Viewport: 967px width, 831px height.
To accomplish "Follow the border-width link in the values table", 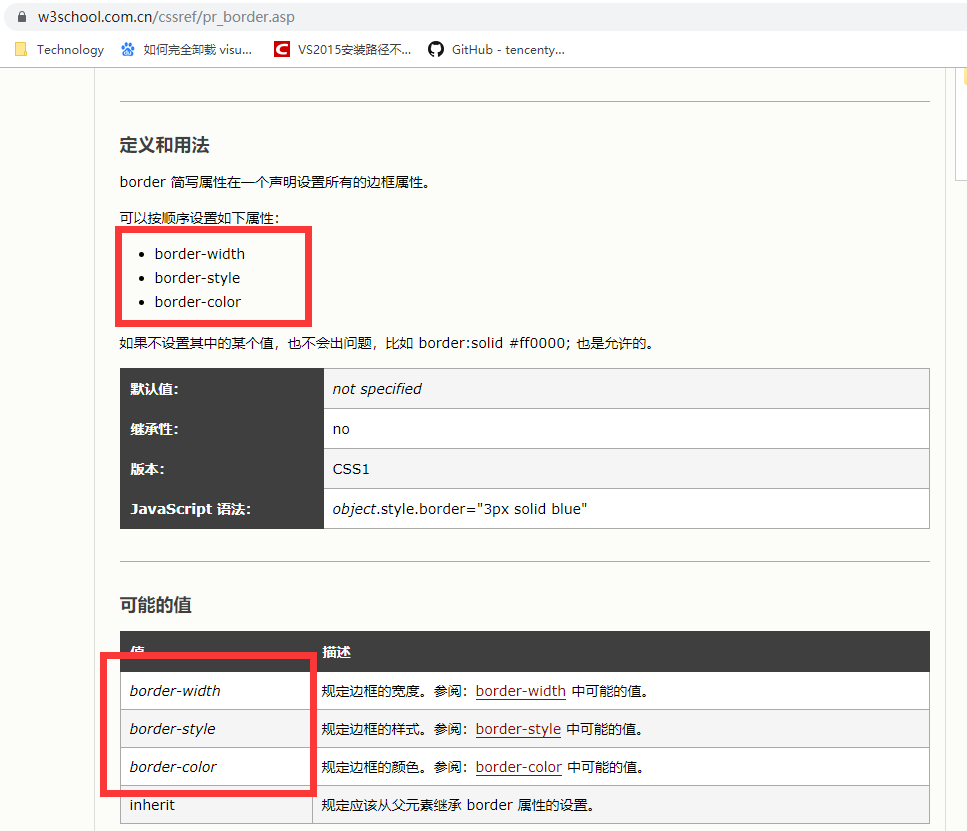I will coord(520,690).
